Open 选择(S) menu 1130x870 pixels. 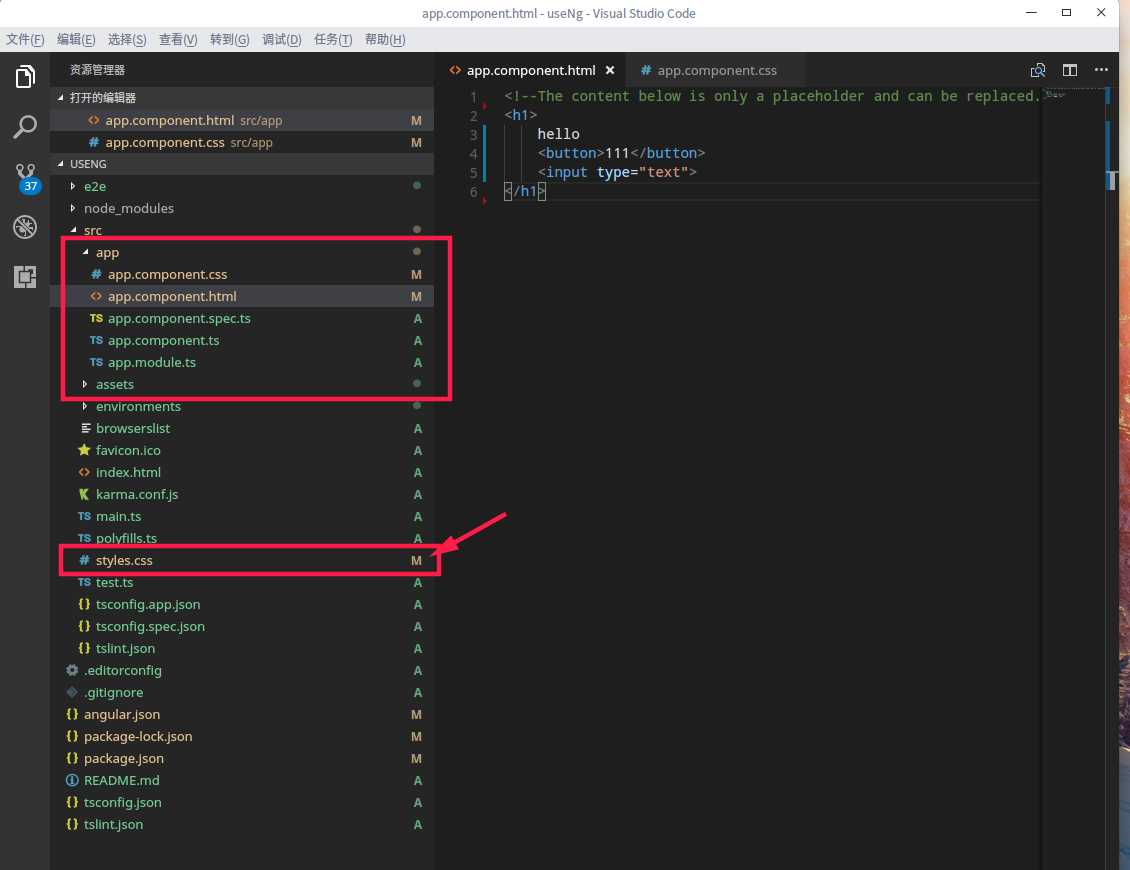click(x=127, y=40)
